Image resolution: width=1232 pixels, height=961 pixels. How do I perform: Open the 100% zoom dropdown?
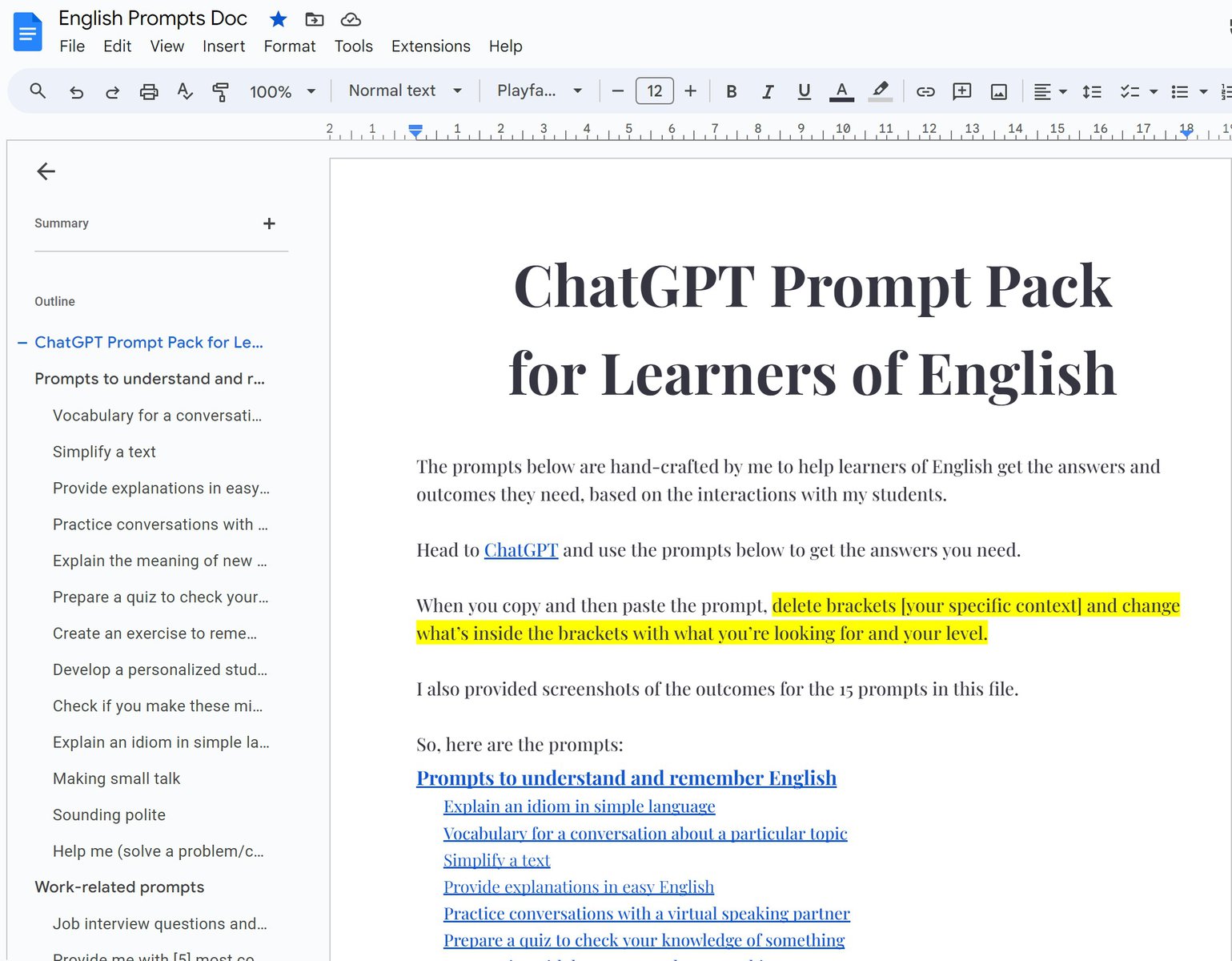[283, 91]
